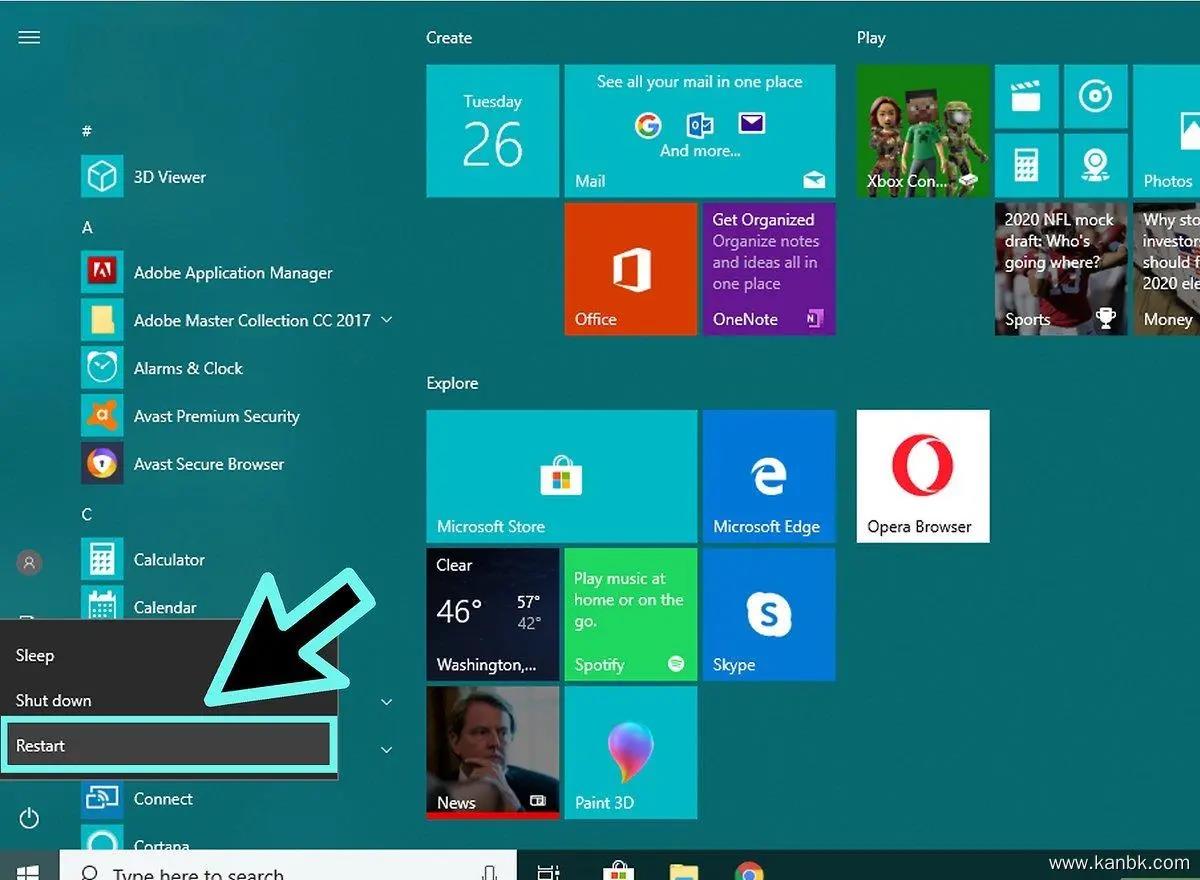Select Shut down from the power menu

54,701
